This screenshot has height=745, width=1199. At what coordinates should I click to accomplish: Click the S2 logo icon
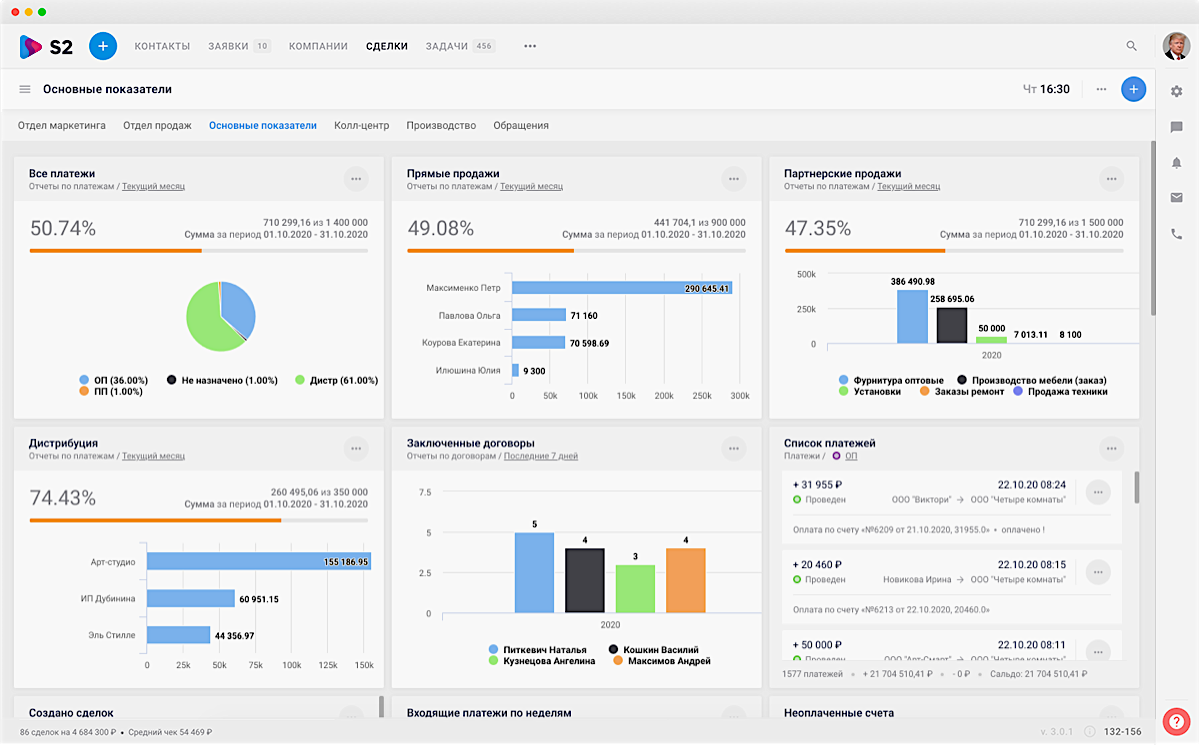(31, 47)
